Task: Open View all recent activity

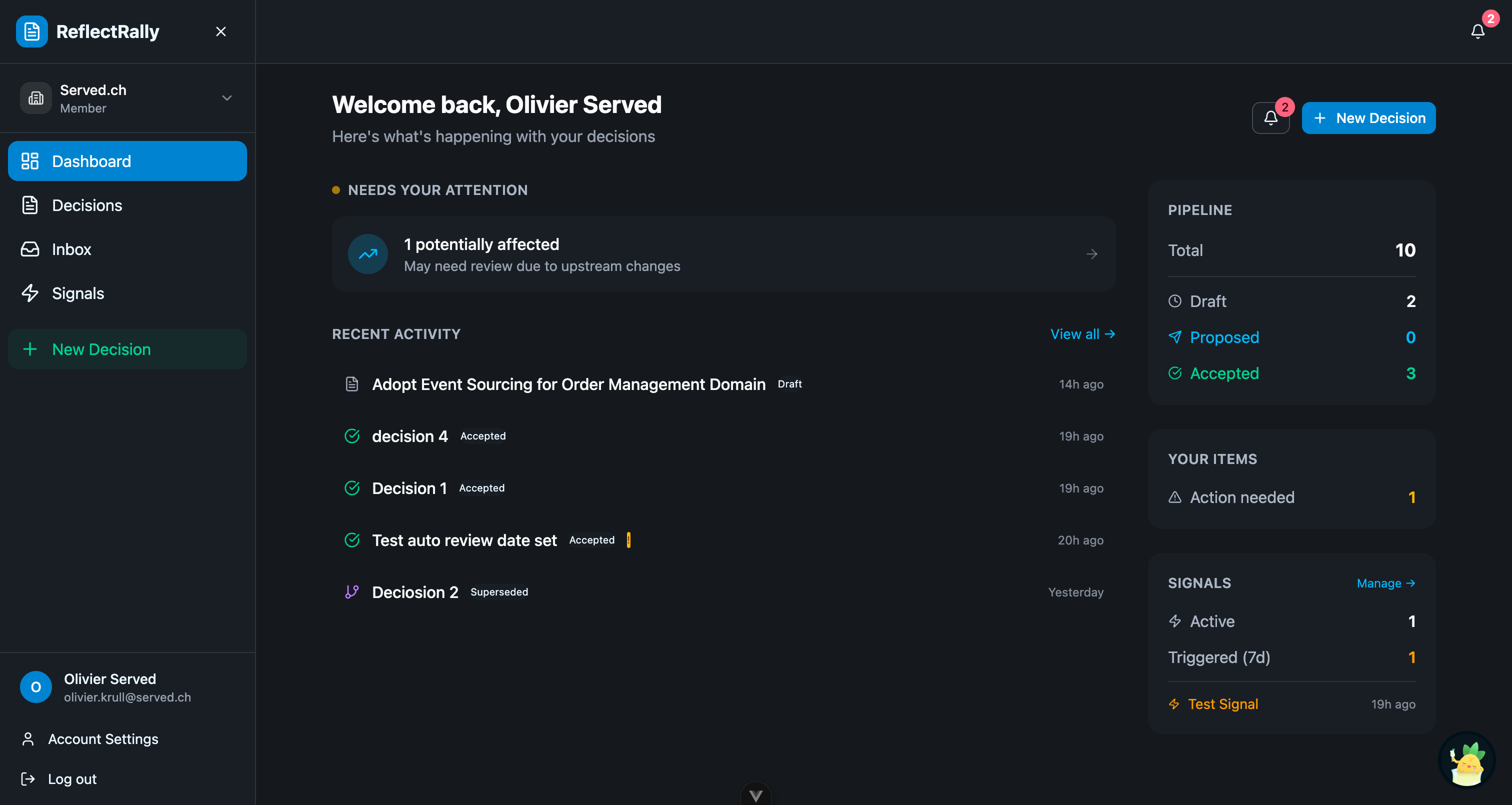Action: click(x=1083, y=333)
